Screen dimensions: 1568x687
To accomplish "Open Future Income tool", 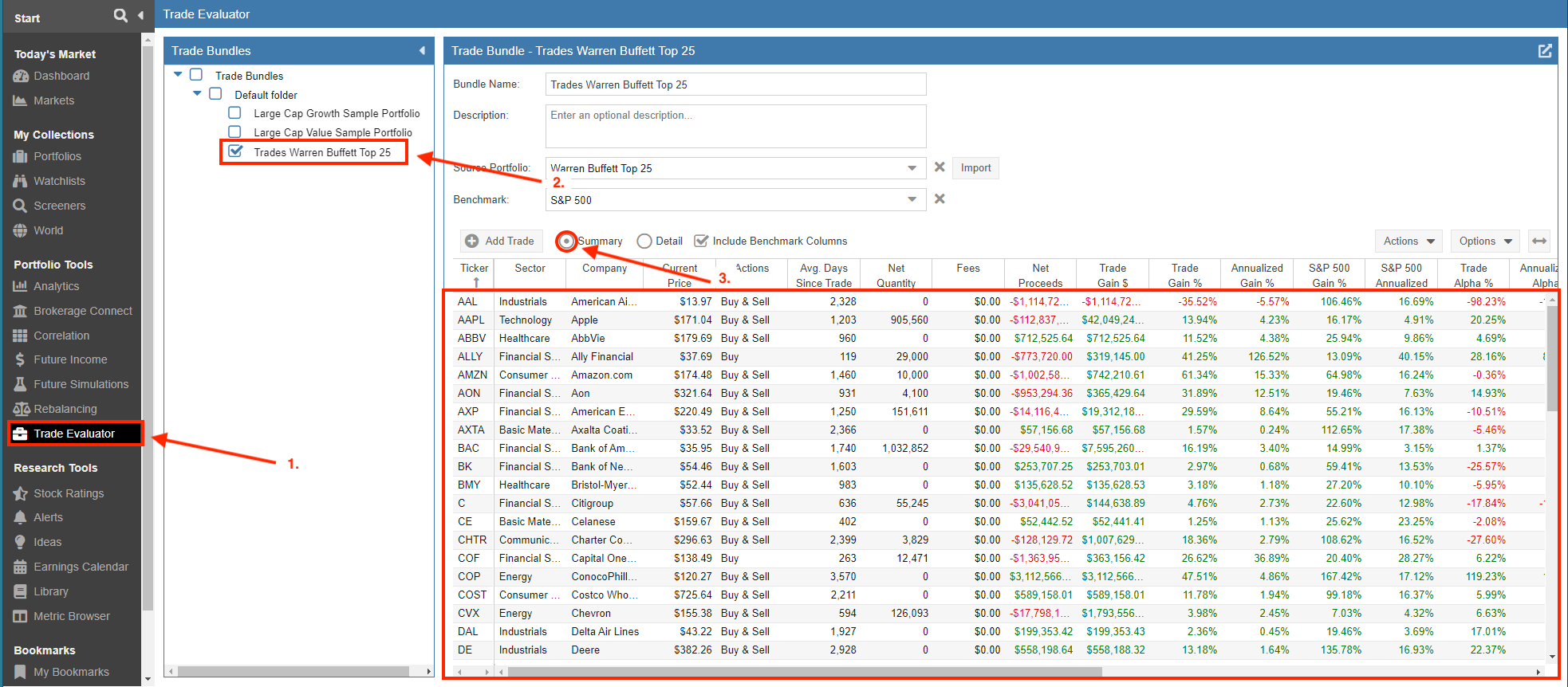I will [70, 359].
